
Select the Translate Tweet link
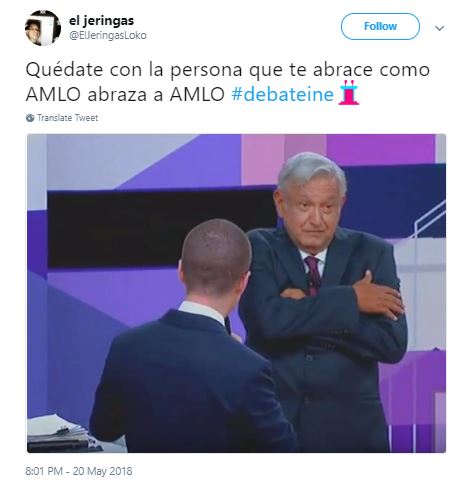(x=68, y=118)
